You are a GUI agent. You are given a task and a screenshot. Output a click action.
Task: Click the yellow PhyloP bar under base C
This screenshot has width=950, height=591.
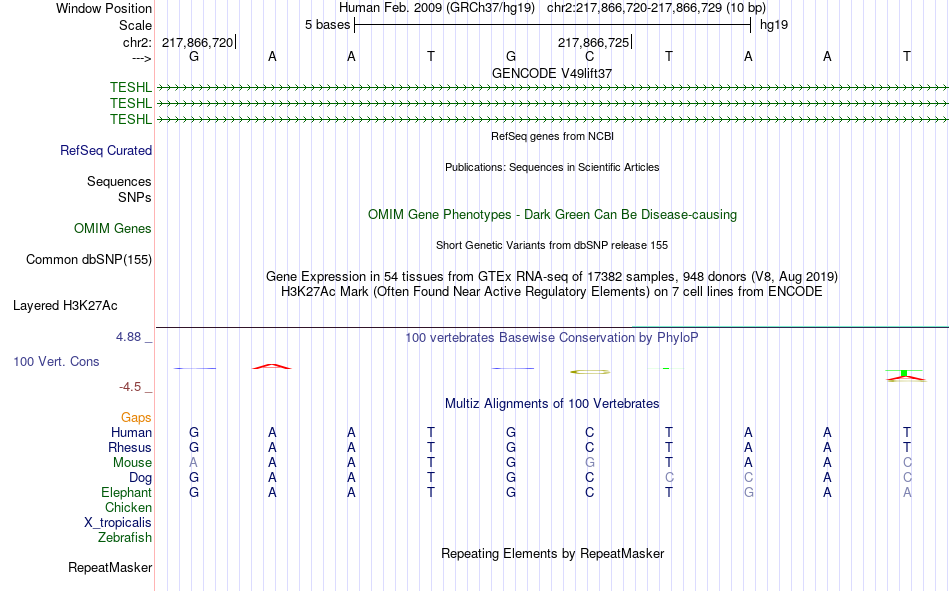[x=590, y=372]
